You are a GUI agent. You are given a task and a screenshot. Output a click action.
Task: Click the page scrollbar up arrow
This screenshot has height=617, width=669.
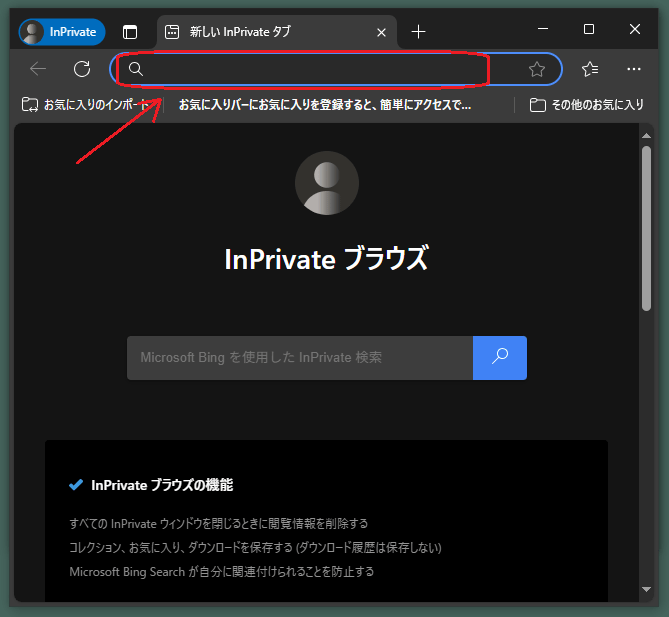point(646,136)
